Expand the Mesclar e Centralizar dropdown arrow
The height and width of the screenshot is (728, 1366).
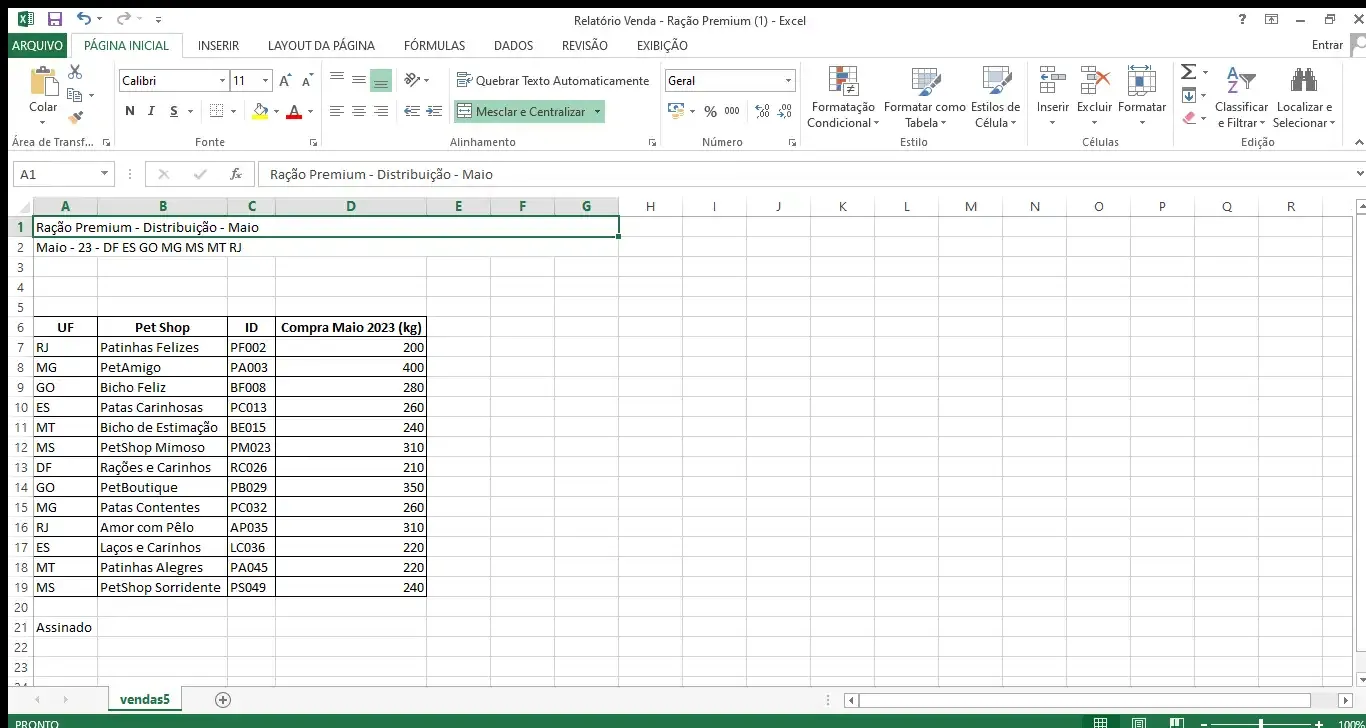[x=598, y=112]
